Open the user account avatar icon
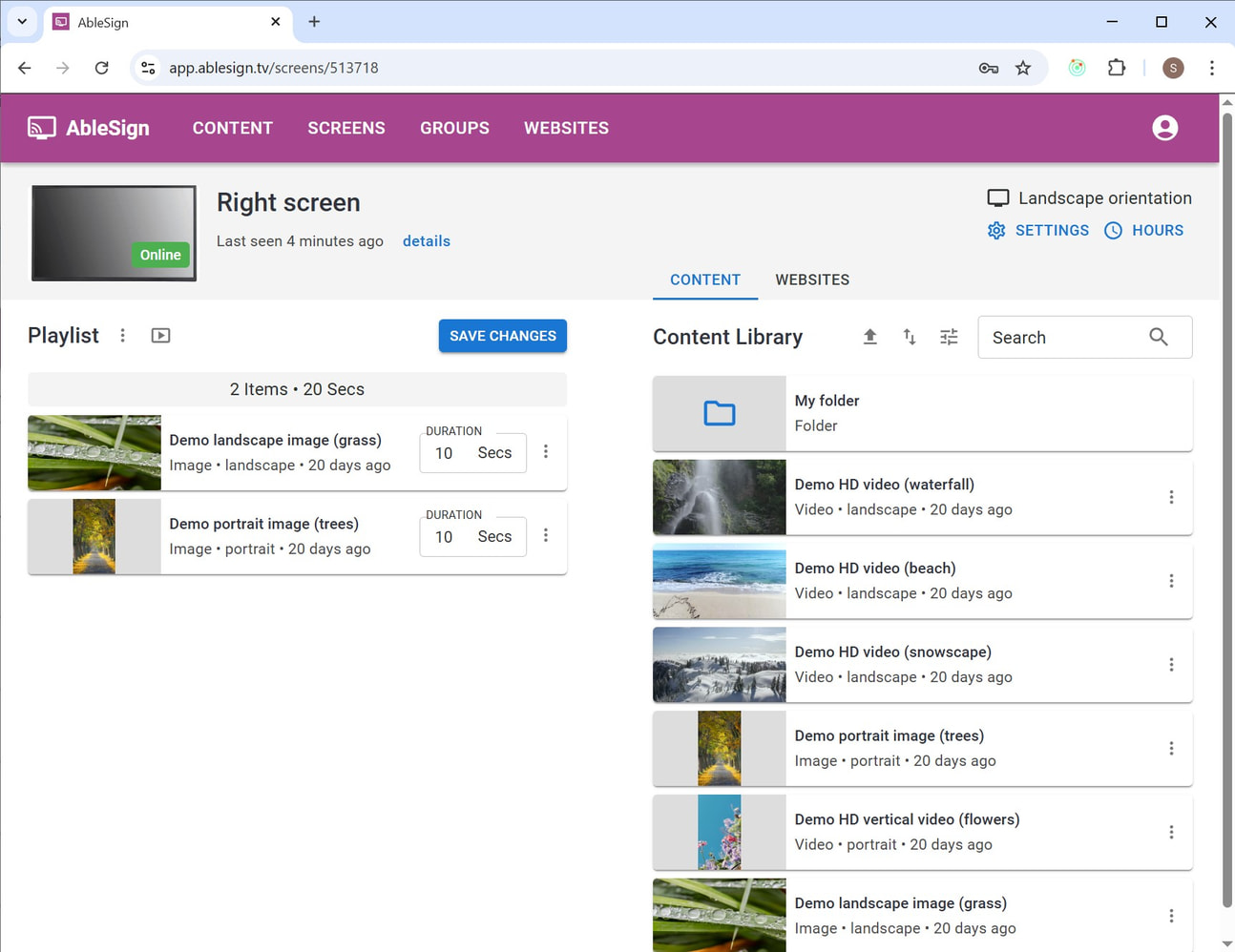Image resolution: width=1235 pixels, height=952 pixels. pyautogui.click(x=1164, y=128)
